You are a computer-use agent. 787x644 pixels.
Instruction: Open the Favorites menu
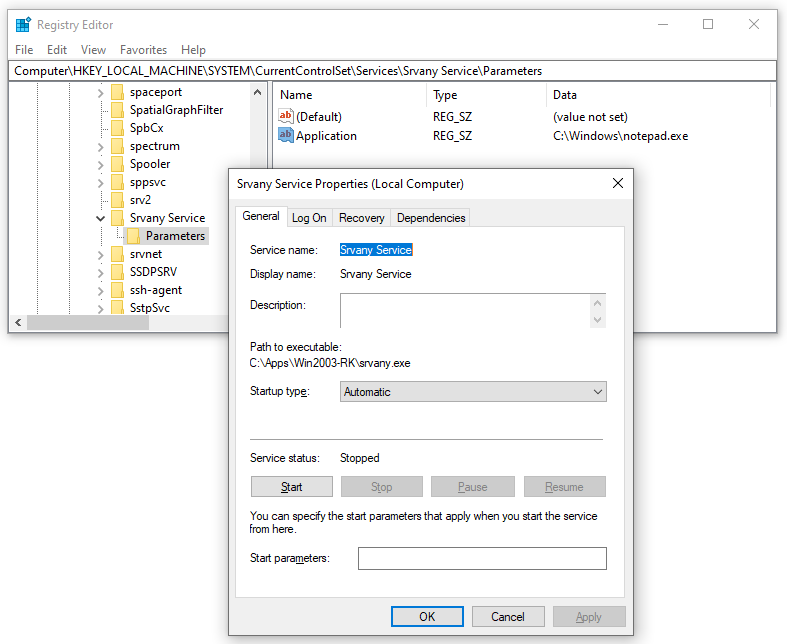144,50
